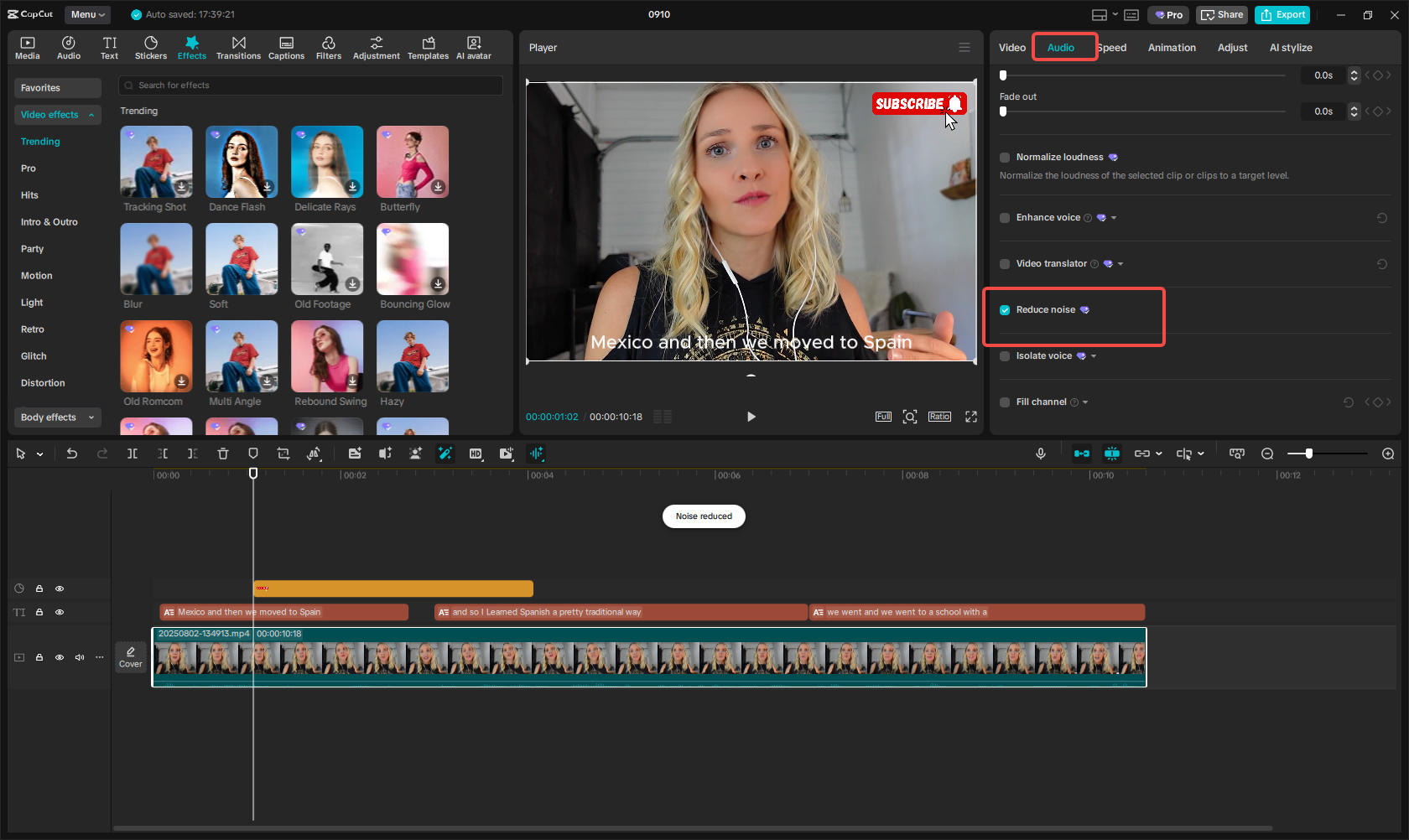Switch to the Adjust tab
The image size is (1409, 840).
pyautogui.click(x=1232, y=48)
